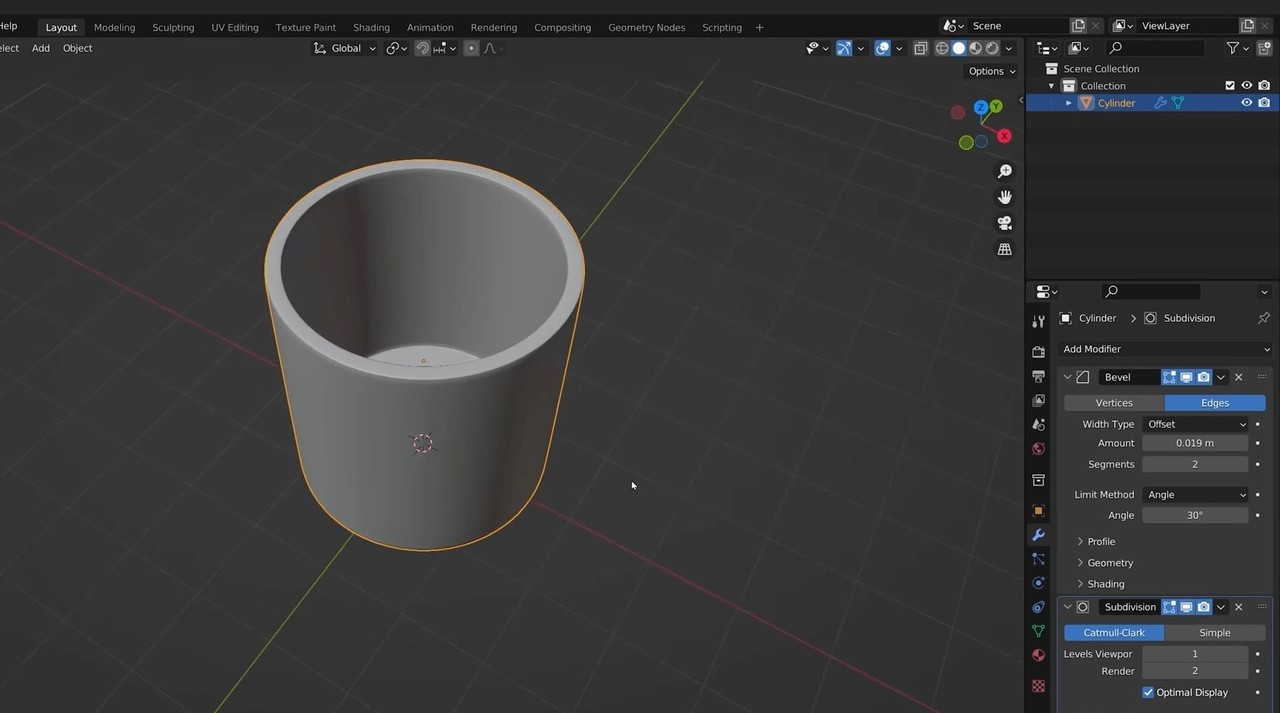Open the Particles properties tab icon
The height and width of the screenshot is (713, 1280).
[1038, 559]
